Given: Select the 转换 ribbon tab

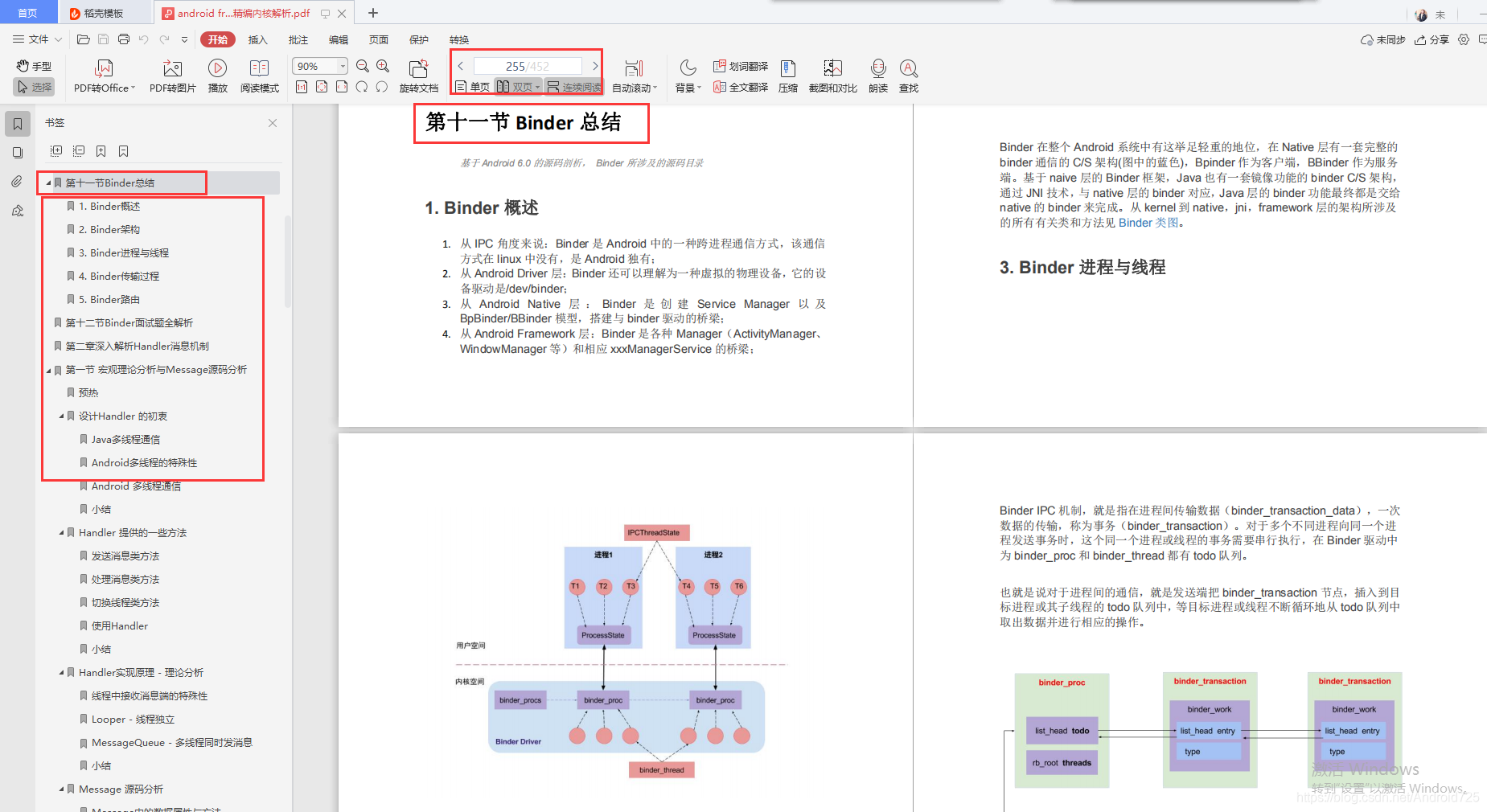Looking at the screenshot, I should pyautogui.click(x=459, y=39).
